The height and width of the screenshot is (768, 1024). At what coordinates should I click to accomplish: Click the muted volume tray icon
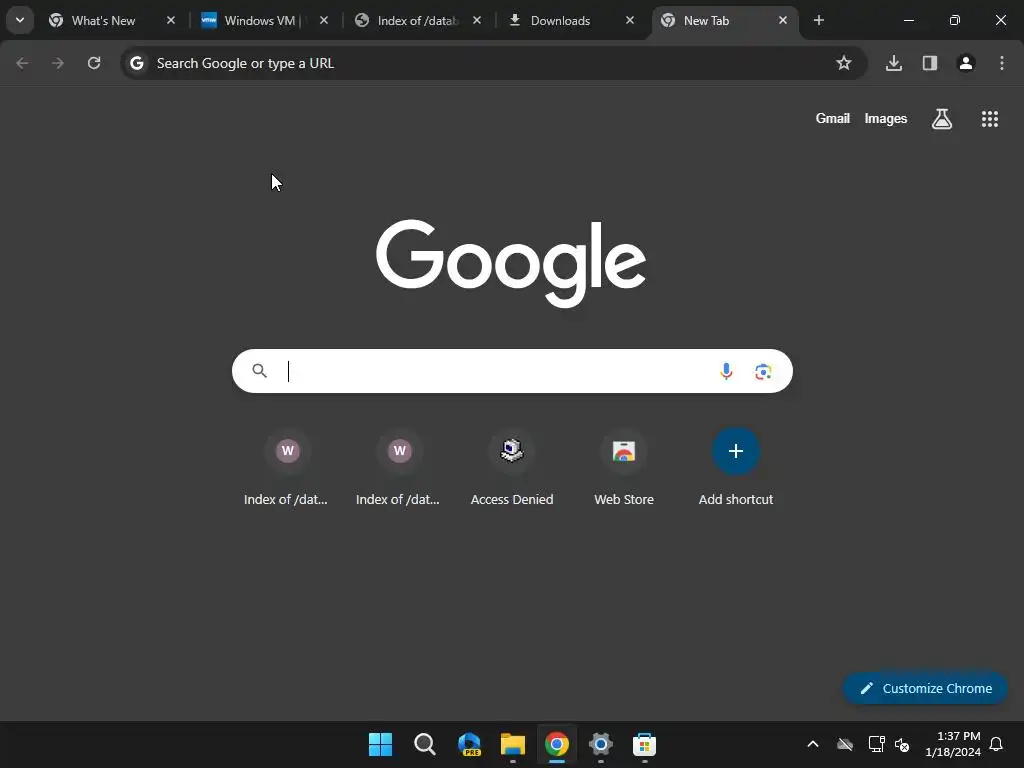pos(903,744)
